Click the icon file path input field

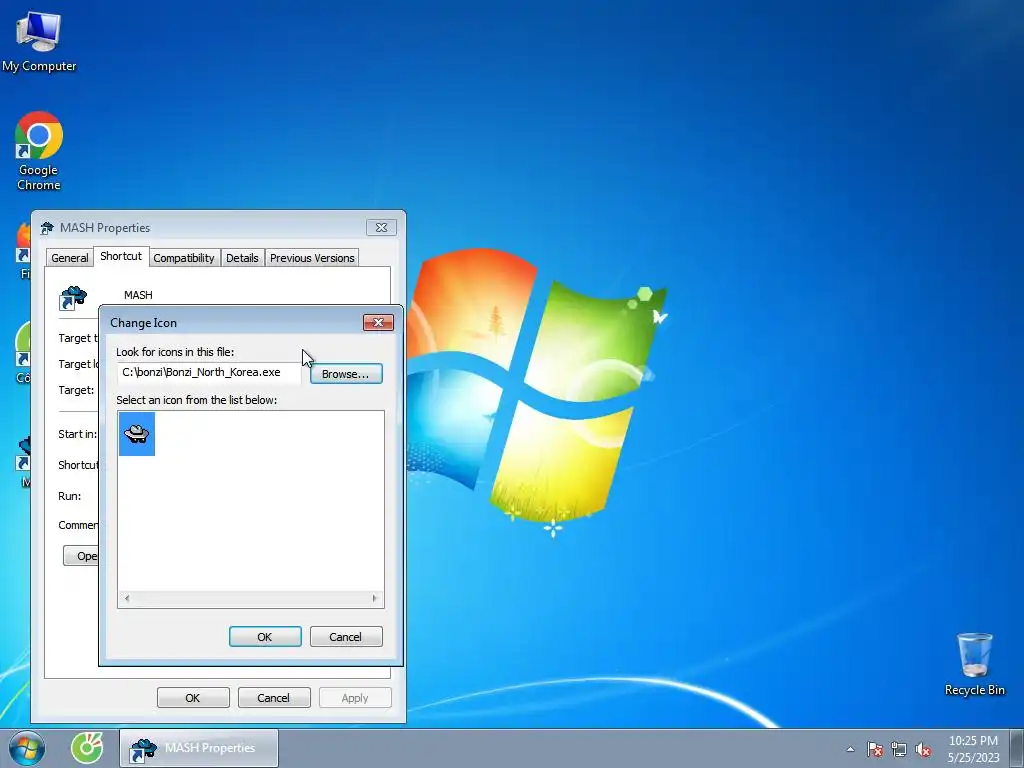click(209, 372)
